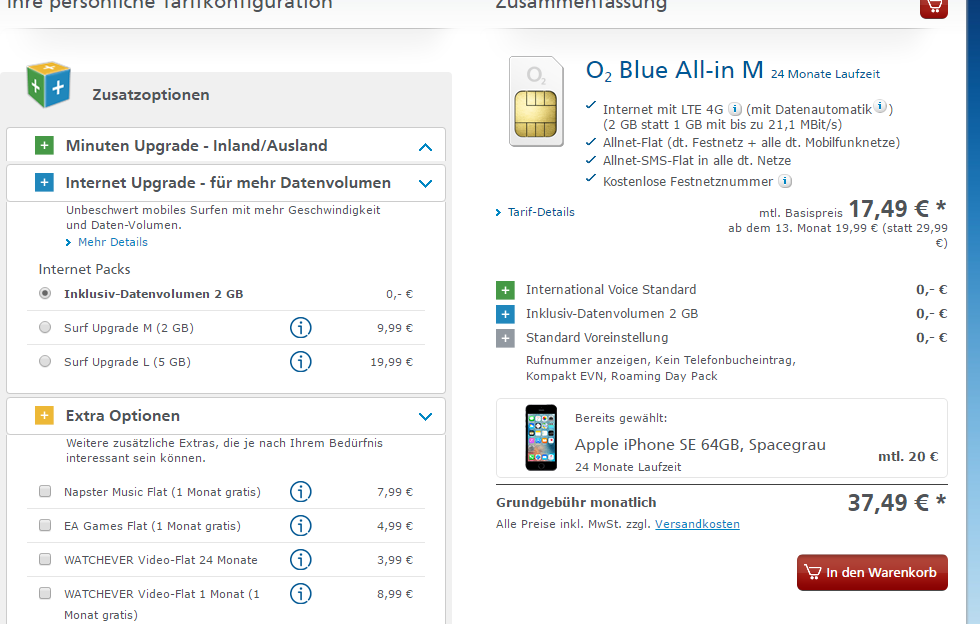This screenshot has width=980, height=624.
Task: Open info icon next to Datenautomatik
Action: [880, 106]
